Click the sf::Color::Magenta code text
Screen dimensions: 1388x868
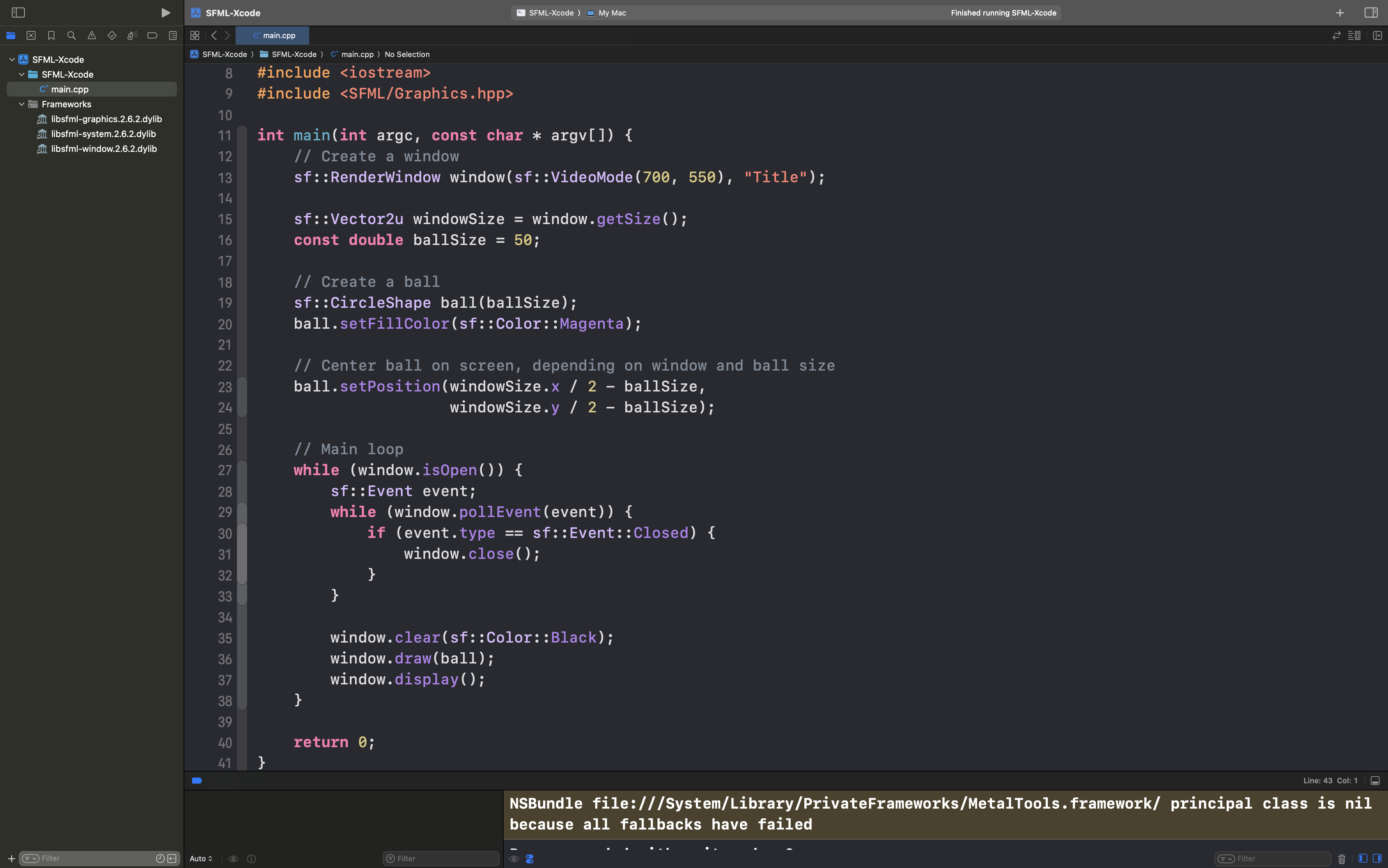tap(541, 324)
